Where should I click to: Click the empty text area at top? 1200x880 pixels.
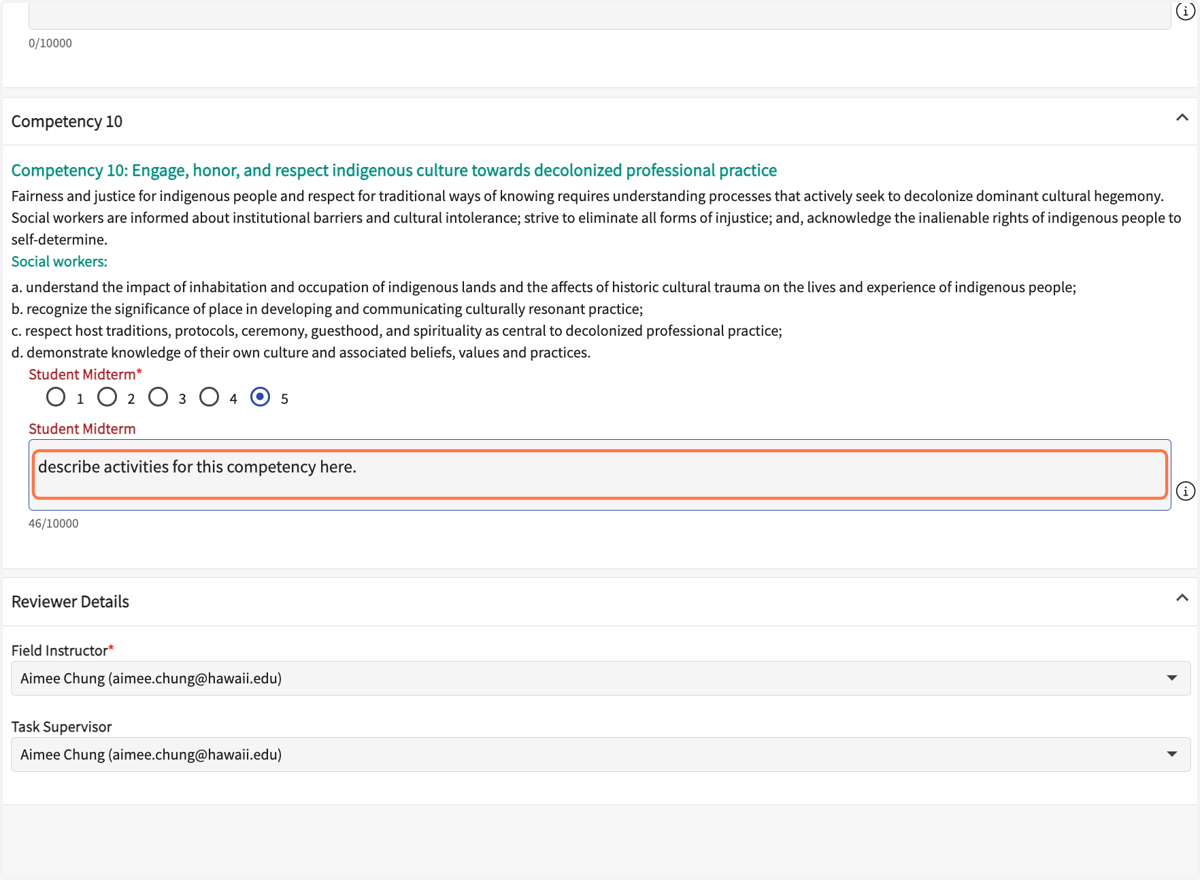(600, 14)
